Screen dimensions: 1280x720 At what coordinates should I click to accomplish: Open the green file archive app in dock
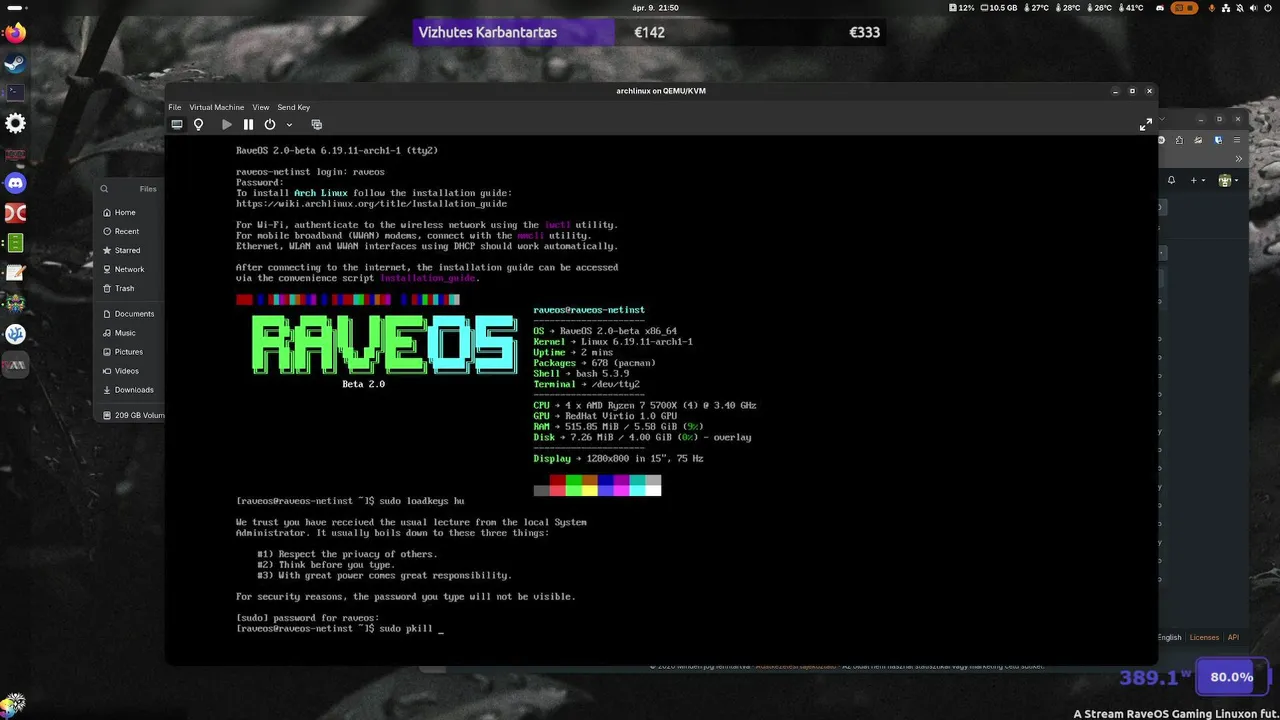click(x=15, y=243)
